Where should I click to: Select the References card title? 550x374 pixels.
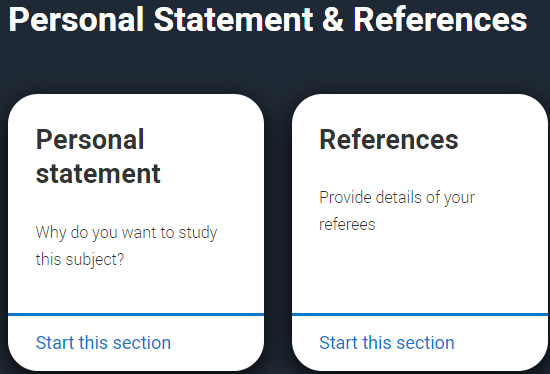(389, 140)
